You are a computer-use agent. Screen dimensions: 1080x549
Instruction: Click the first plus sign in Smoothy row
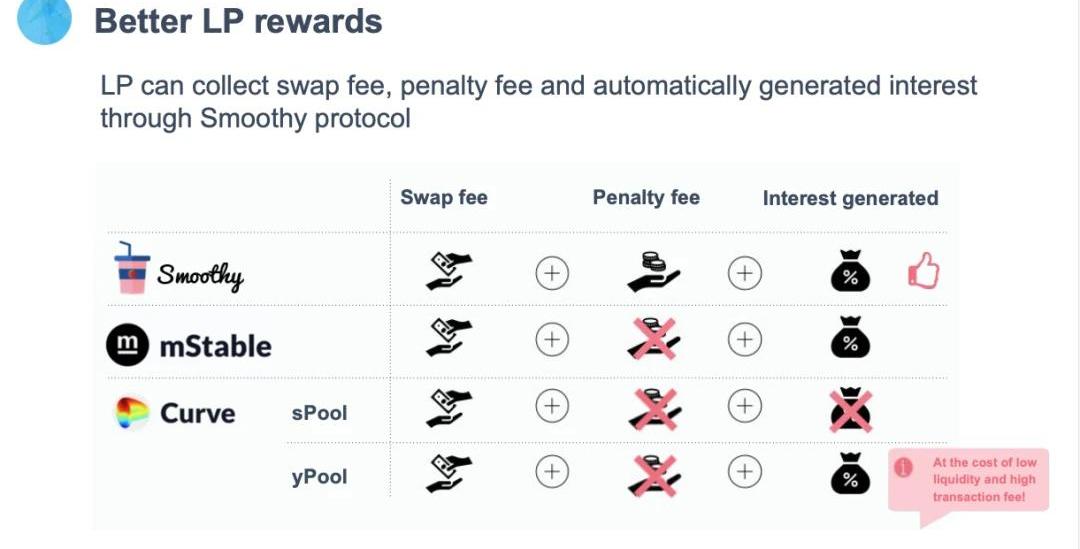click(552, 273)
